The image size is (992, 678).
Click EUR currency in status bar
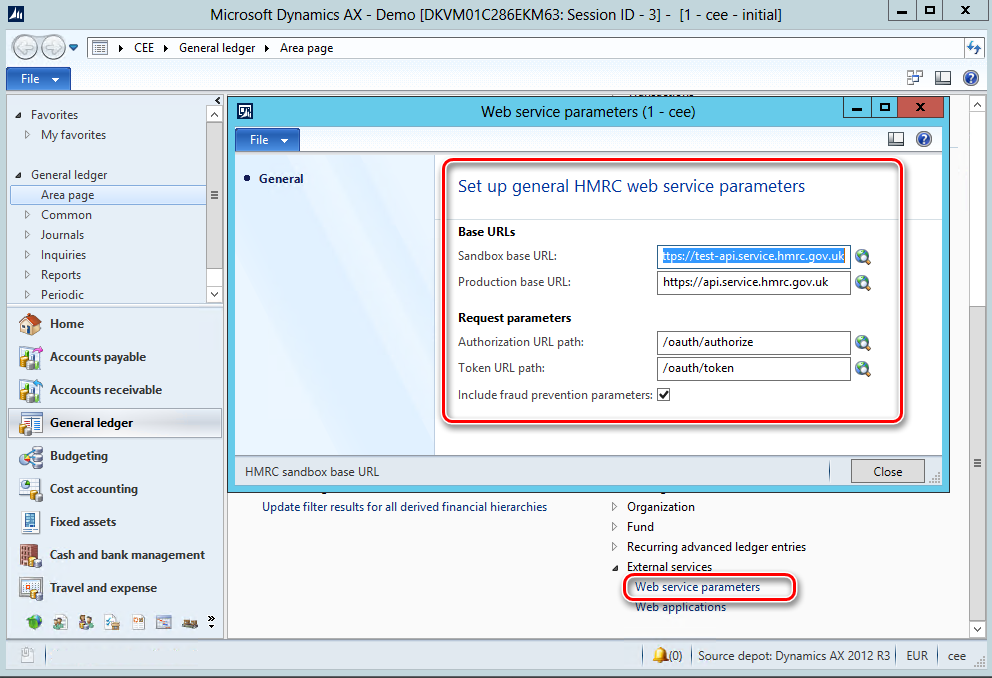tap(917, 656)
